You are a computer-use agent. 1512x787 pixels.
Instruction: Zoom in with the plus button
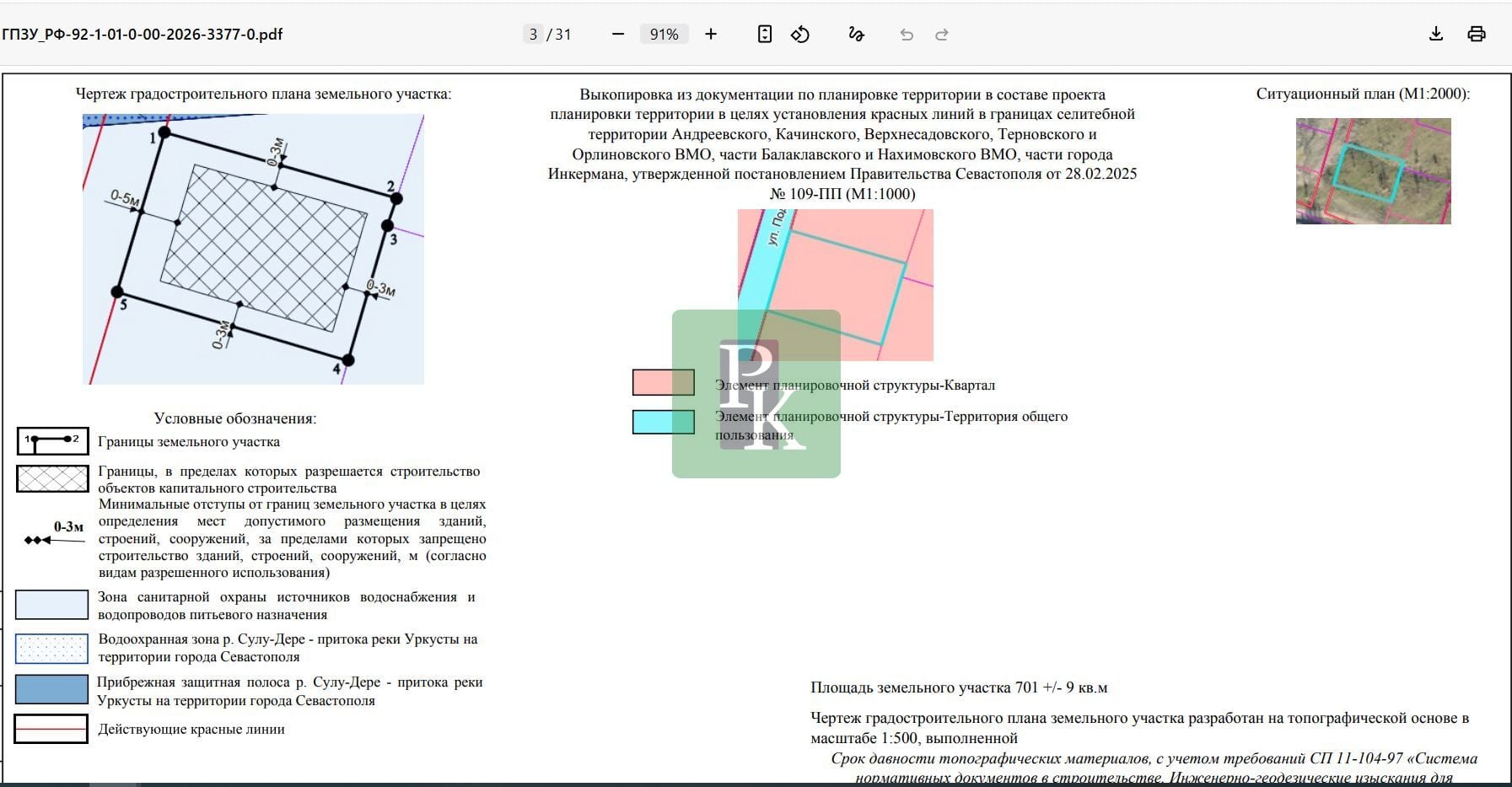(711, 35)
